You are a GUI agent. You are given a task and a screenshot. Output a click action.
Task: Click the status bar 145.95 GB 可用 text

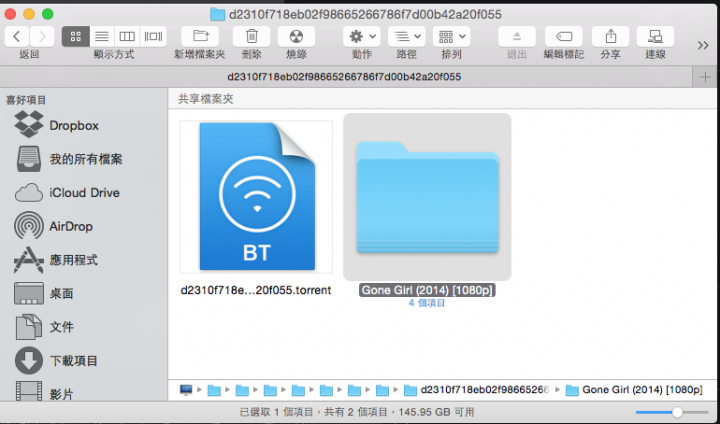point(436,412)
